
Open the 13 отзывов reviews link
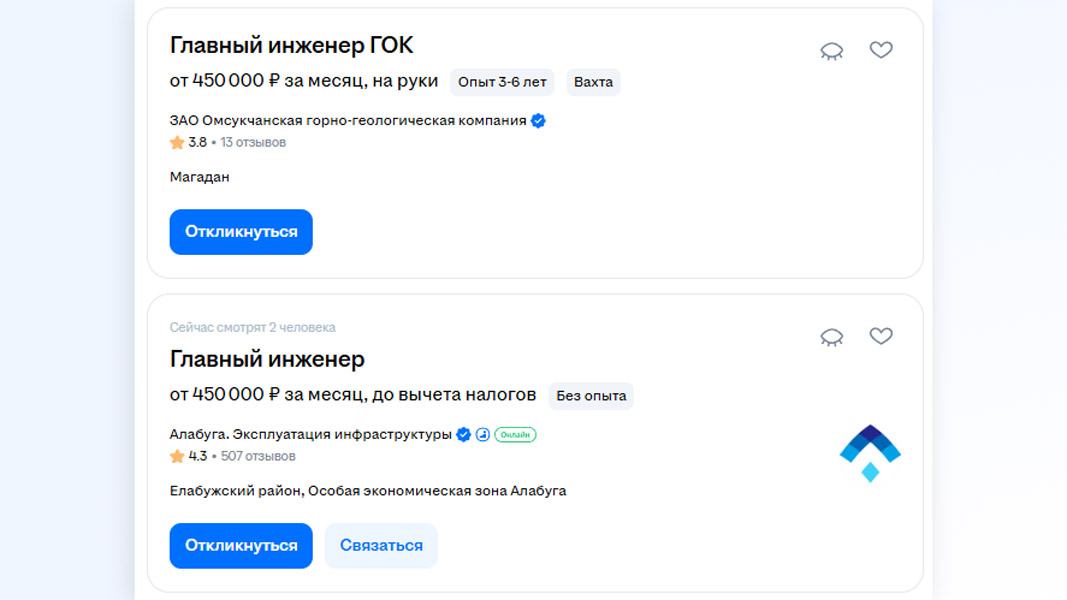click(x=253, y=143)
